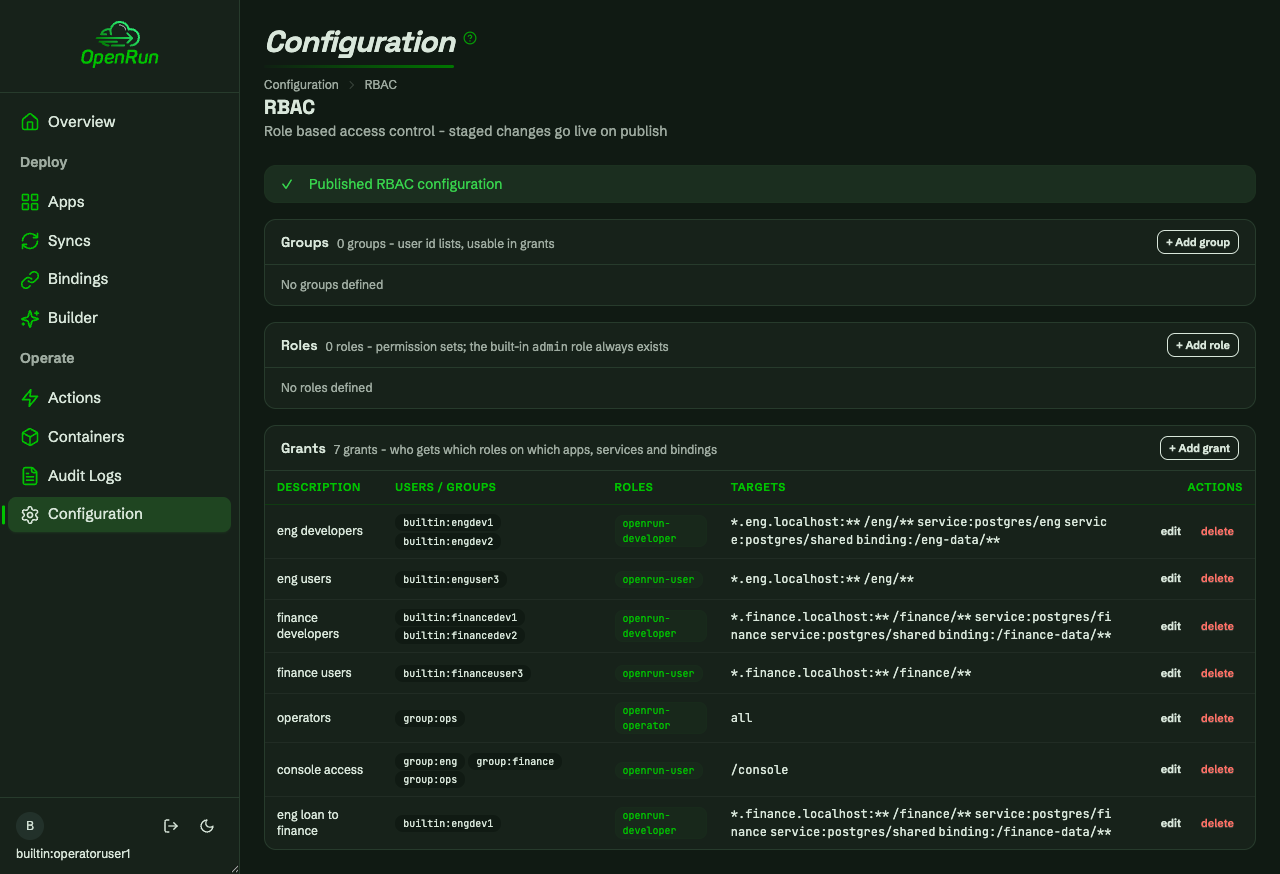Image resolution: width=1280 pixels, height=874 pixels.
Task: Click the Syncs refresh icon
Action: 30,241
